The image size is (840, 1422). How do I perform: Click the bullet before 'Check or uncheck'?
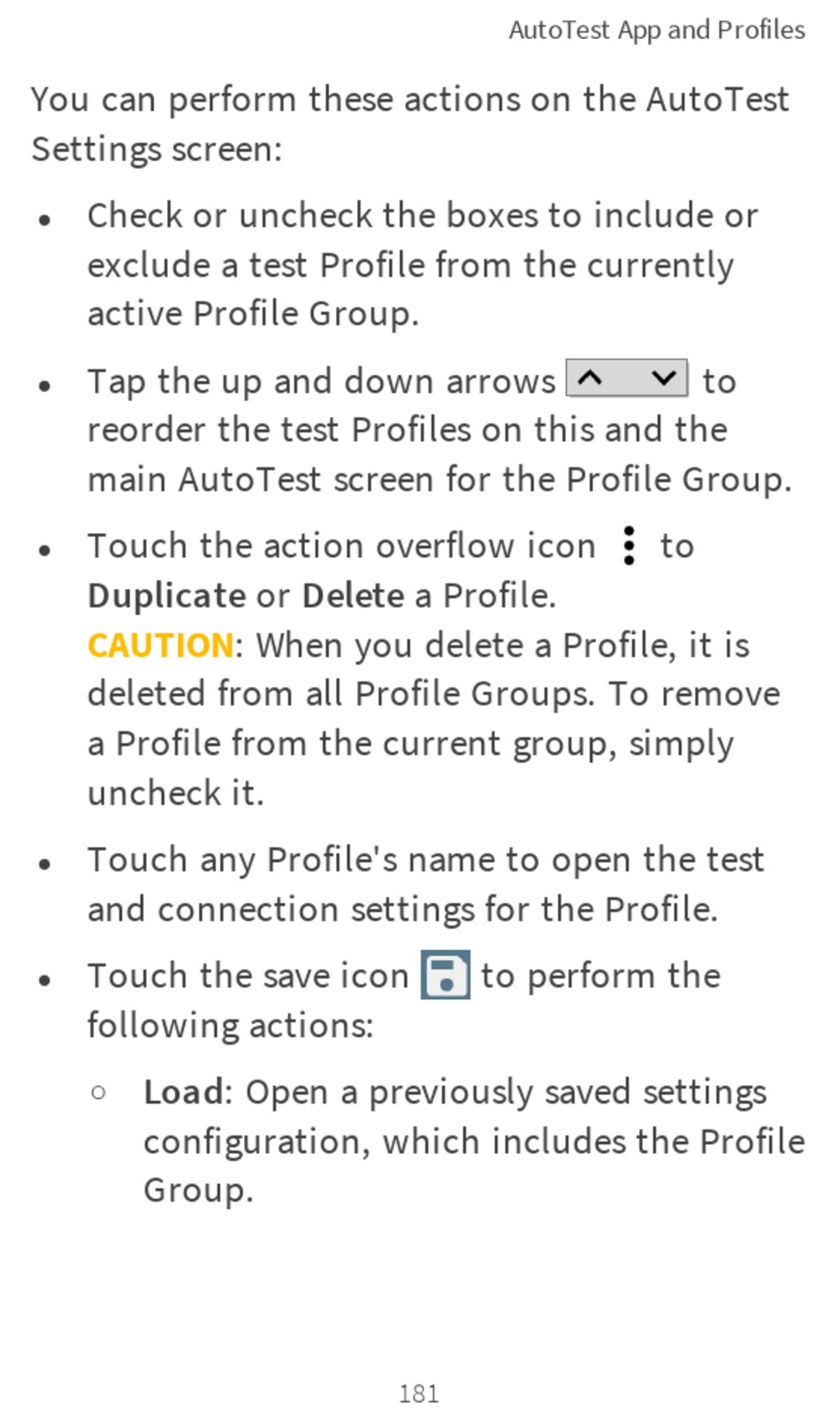[45, 219]
